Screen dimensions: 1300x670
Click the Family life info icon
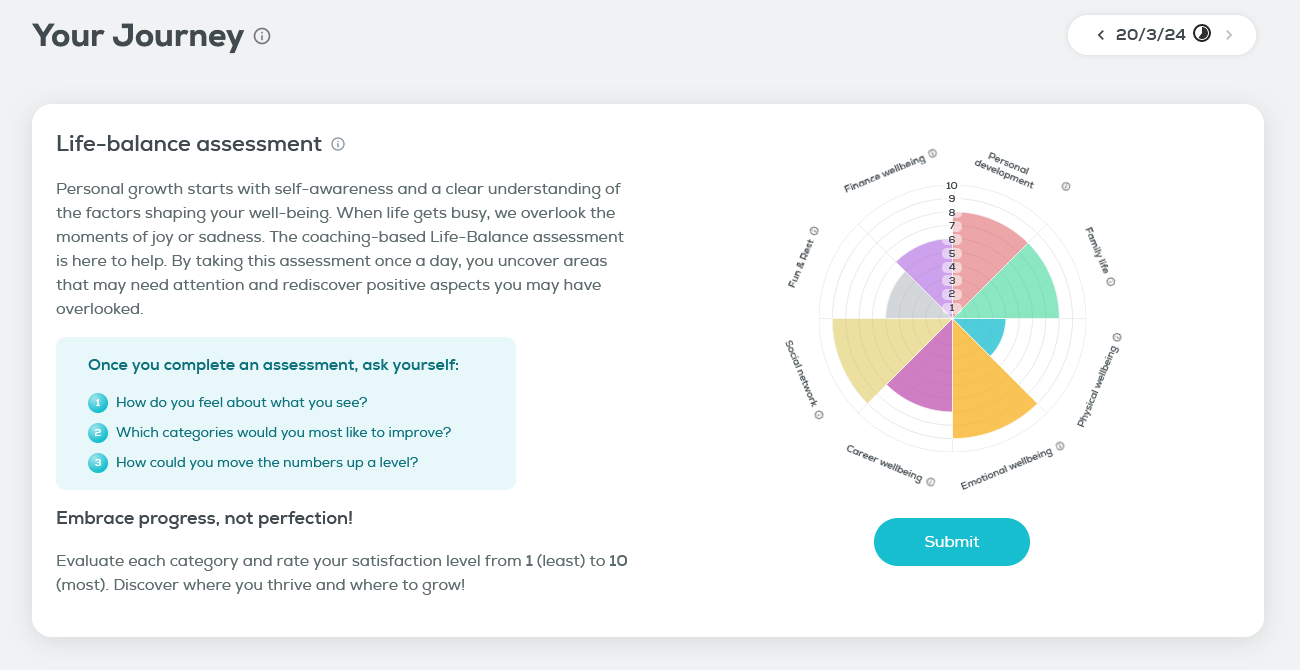point(1110,282)
